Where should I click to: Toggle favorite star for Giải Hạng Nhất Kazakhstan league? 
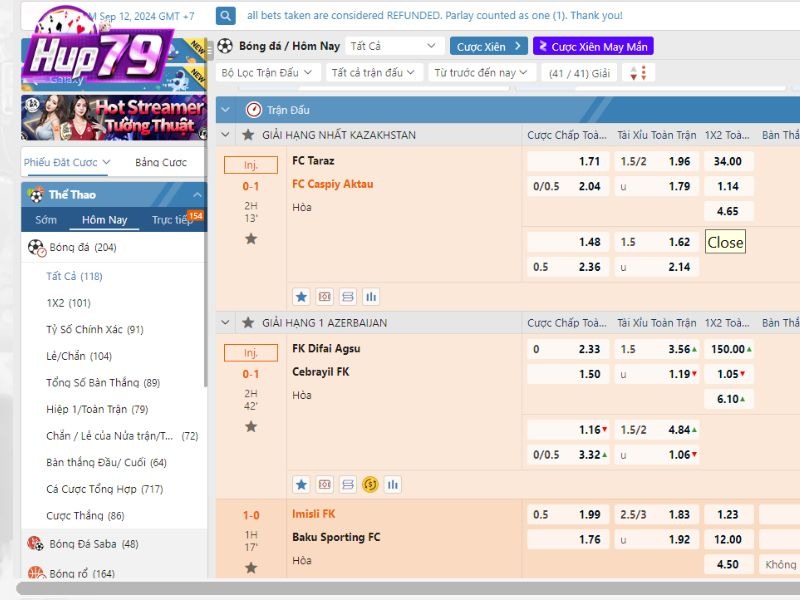tap(248, 135)
